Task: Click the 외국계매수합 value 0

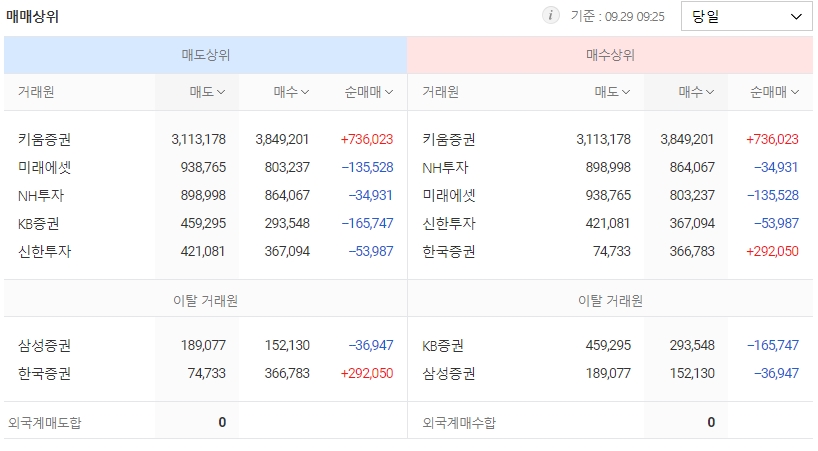Action: pyautogui.click(x=711, y=422)
